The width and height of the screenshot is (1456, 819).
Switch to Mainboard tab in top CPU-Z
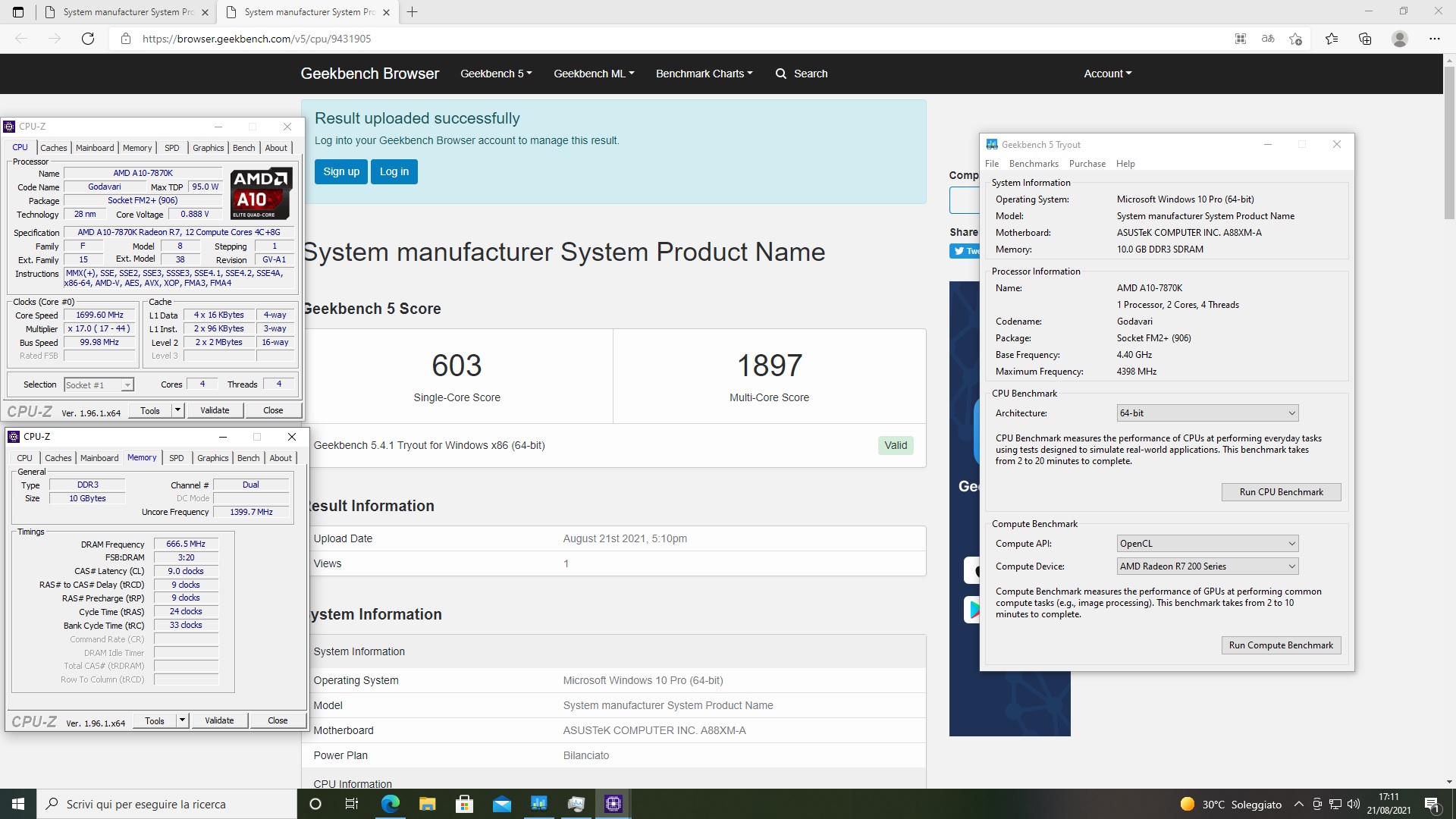point(95,148)
